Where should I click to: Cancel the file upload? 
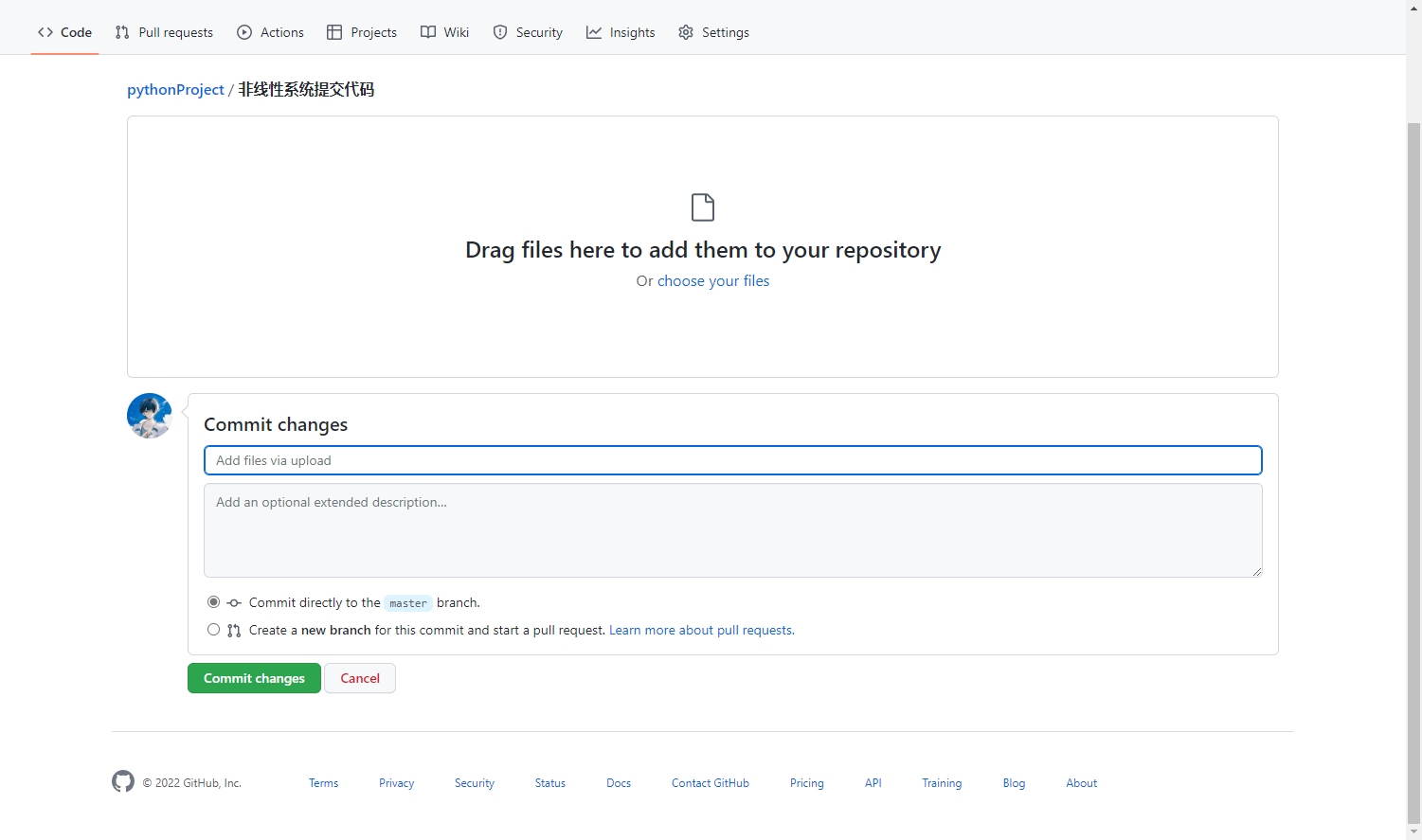pos(360,678)
